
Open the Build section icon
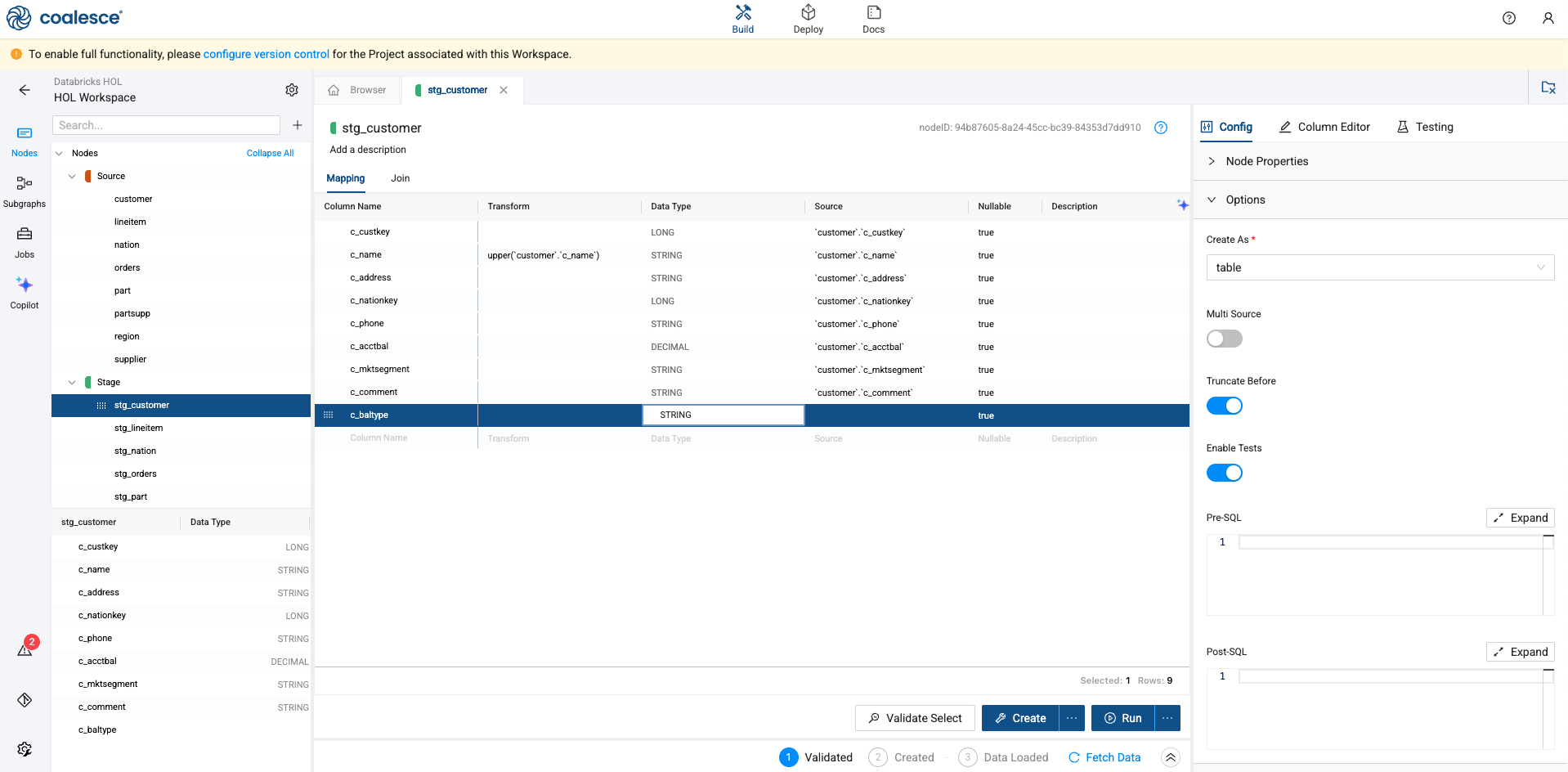(x=742, y=13)
